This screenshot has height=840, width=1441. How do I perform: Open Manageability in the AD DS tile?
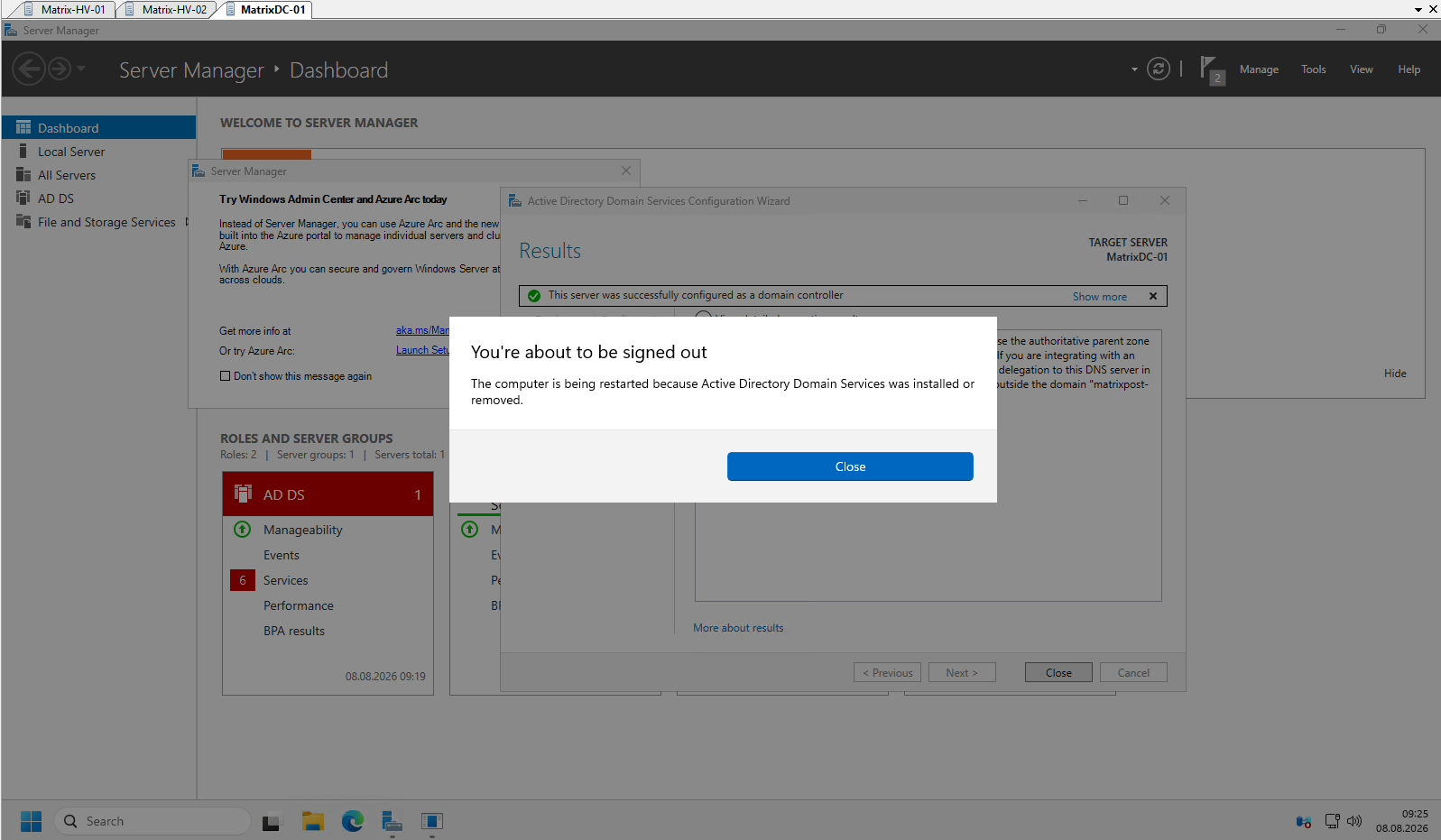[x=303, y=530]
